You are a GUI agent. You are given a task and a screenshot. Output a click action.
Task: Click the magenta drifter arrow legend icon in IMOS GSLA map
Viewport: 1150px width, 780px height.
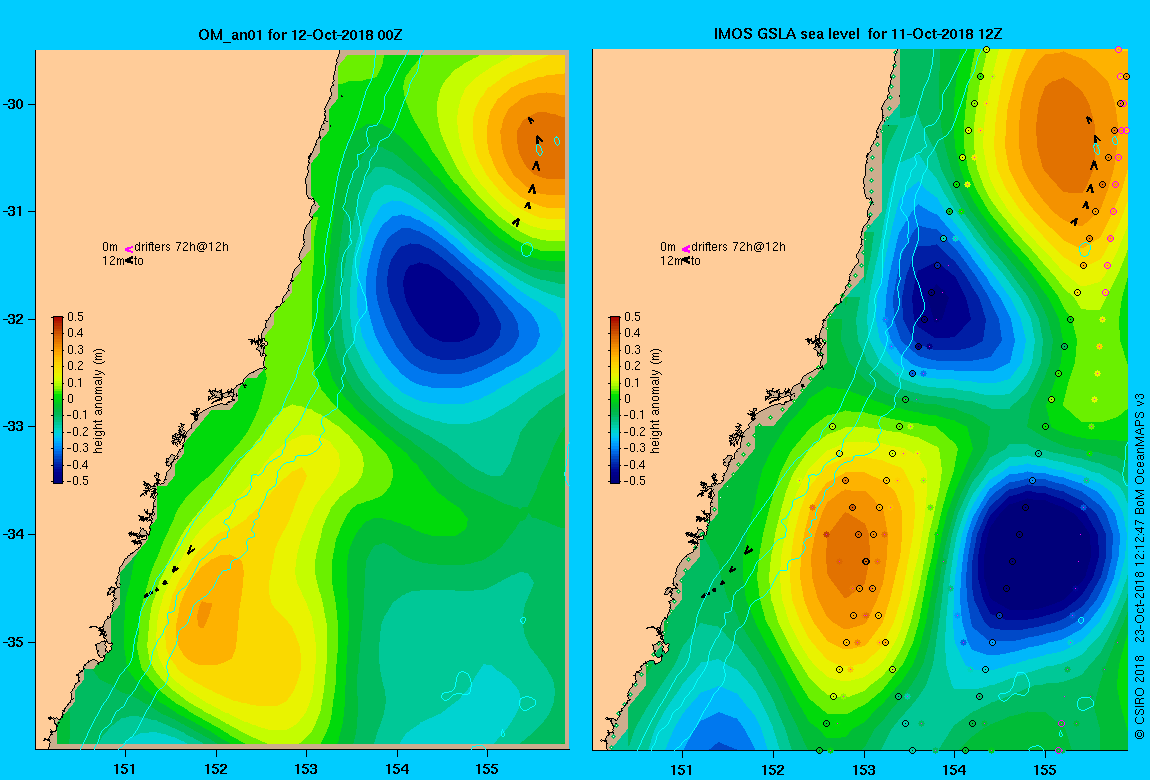click(686, 249)
